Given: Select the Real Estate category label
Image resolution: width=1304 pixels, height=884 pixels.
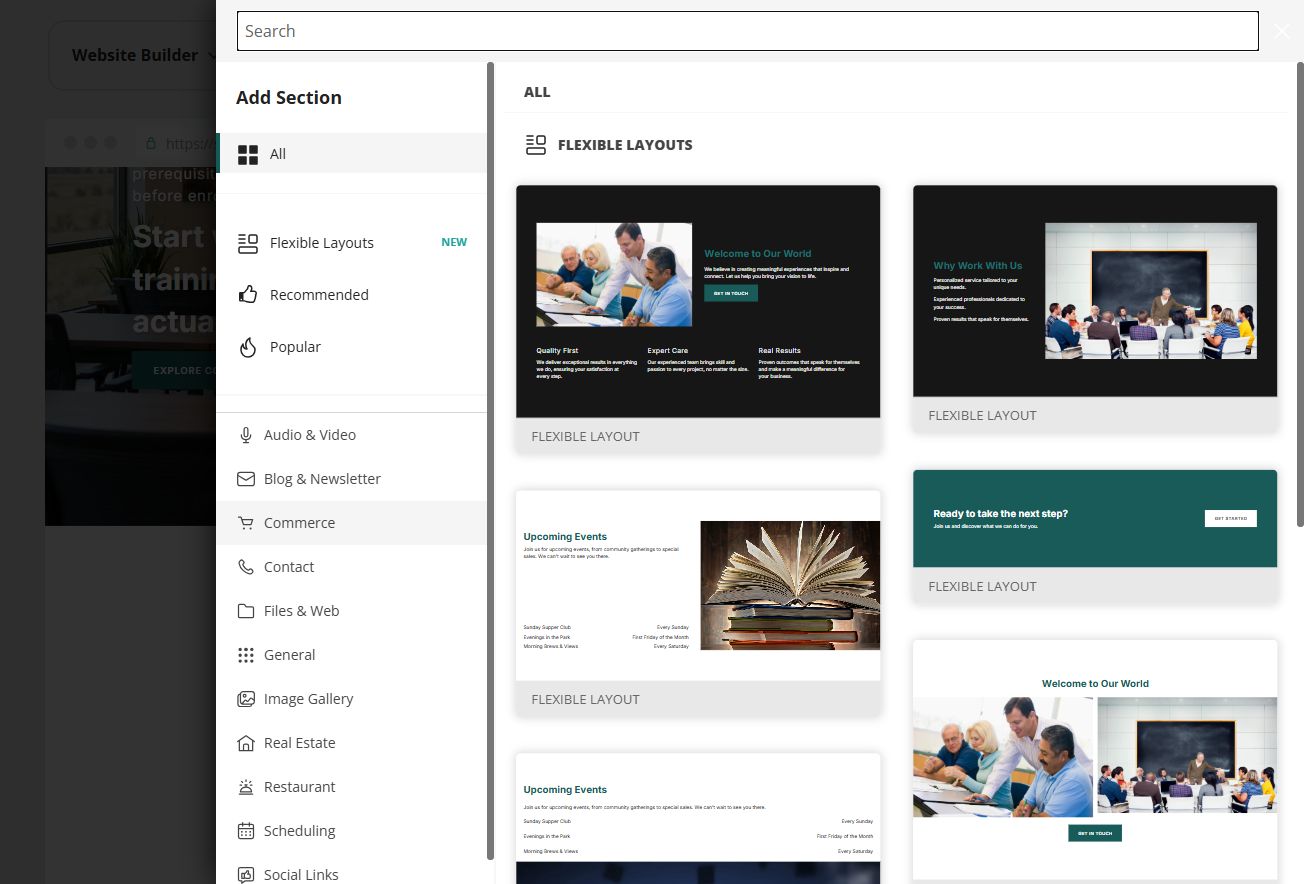Looking at the screenshot, I should pyautogui.click(x=299, y=743).
